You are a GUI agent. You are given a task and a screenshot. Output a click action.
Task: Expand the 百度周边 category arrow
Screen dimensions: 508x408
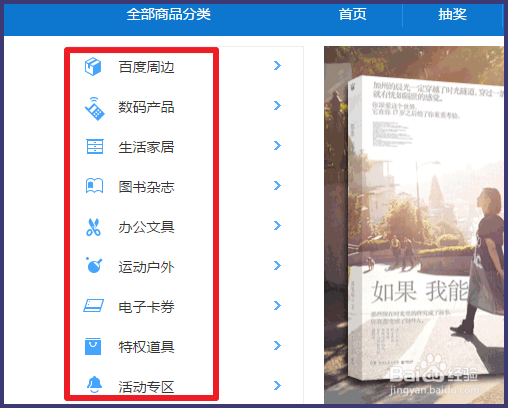[277, 66]
